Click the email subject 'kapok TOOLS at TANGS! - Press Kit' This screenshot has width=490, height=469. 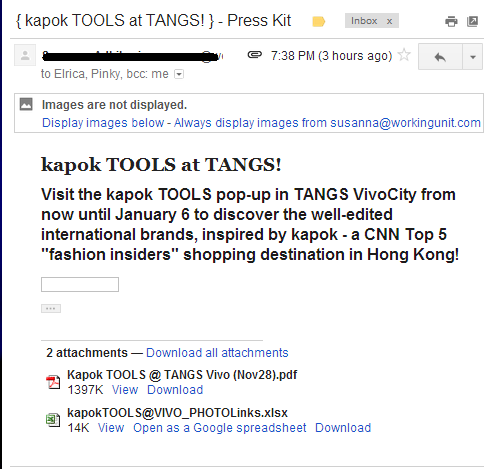(153, 21)
